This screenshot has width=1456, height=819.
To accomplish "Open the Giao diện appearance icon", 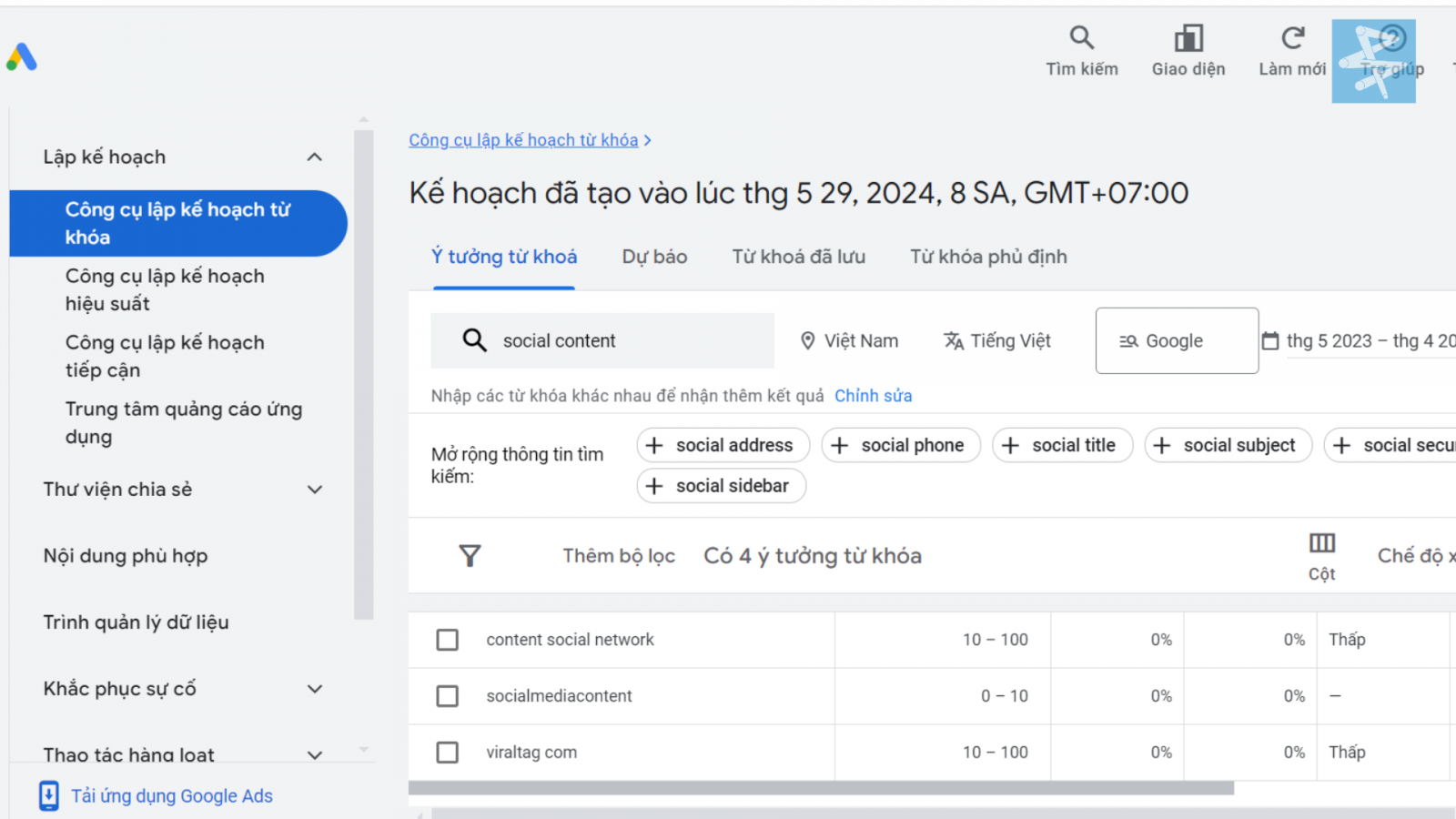I will [x=1188, y=37].
